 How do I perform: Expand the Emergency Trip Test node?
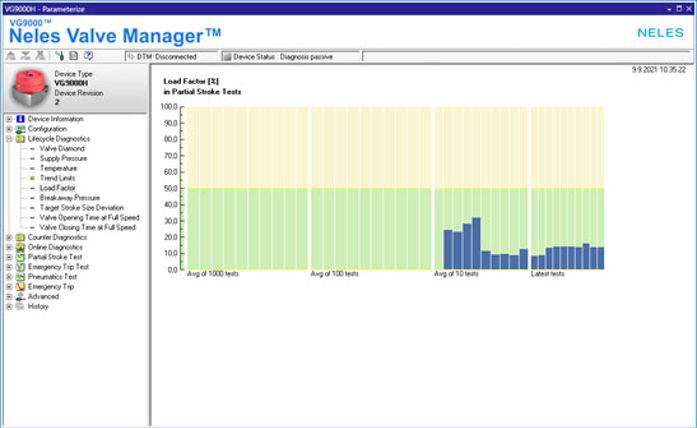9,267
